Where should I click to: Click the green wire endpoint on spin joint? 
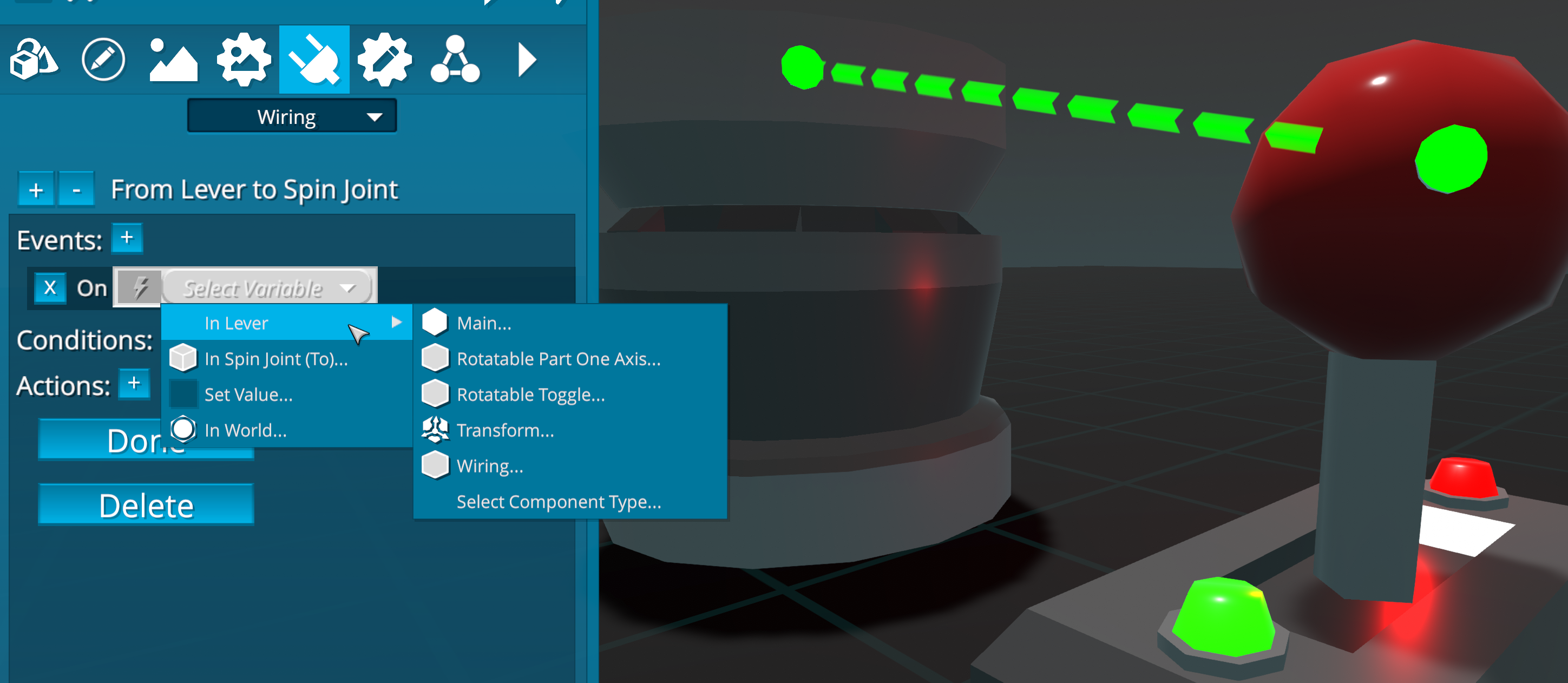(x=802, y=67)
